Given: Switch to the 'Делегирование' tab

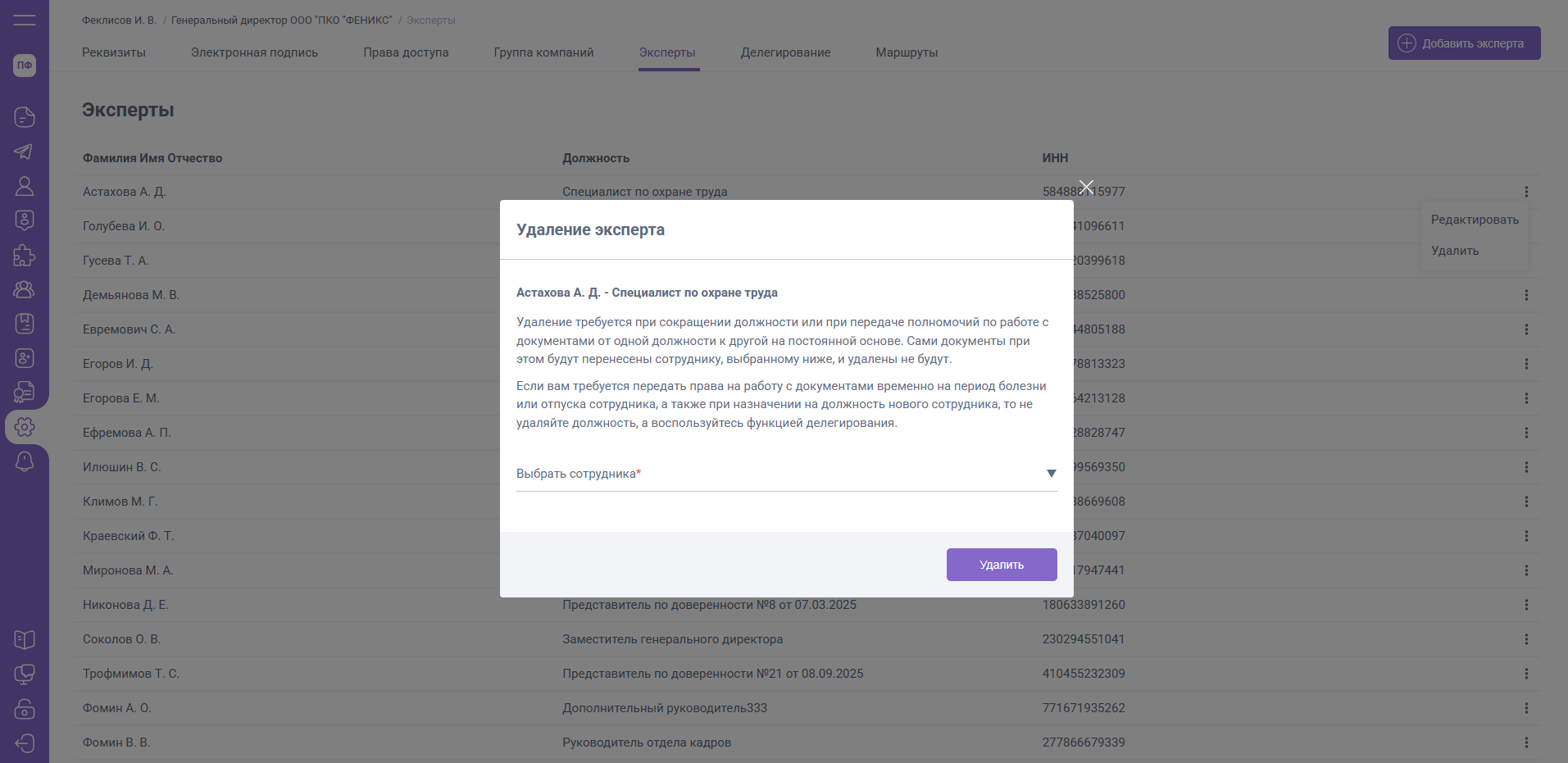Looking at the screenshot, I should [785, 52].
